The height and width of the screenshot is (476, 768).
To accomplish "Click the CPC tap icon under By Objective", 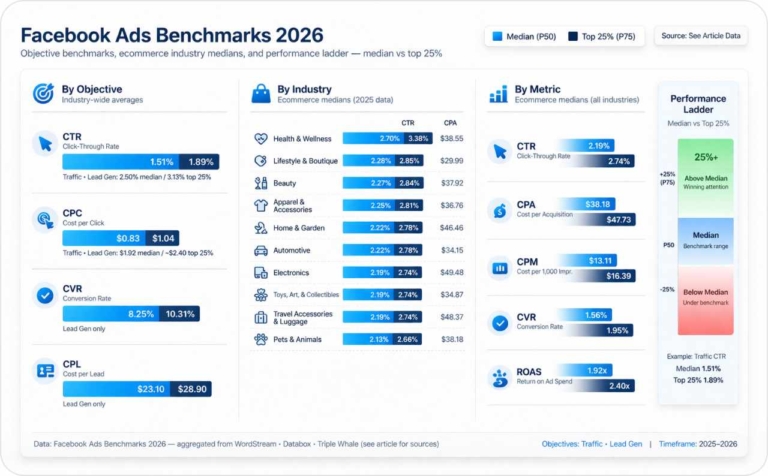I will click(x=45, y=219).
